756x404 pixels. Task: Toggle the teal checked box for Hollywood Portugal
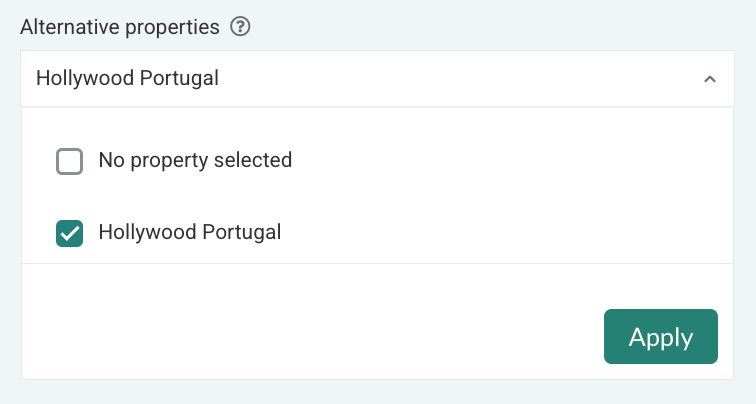[x=69, y=234]
